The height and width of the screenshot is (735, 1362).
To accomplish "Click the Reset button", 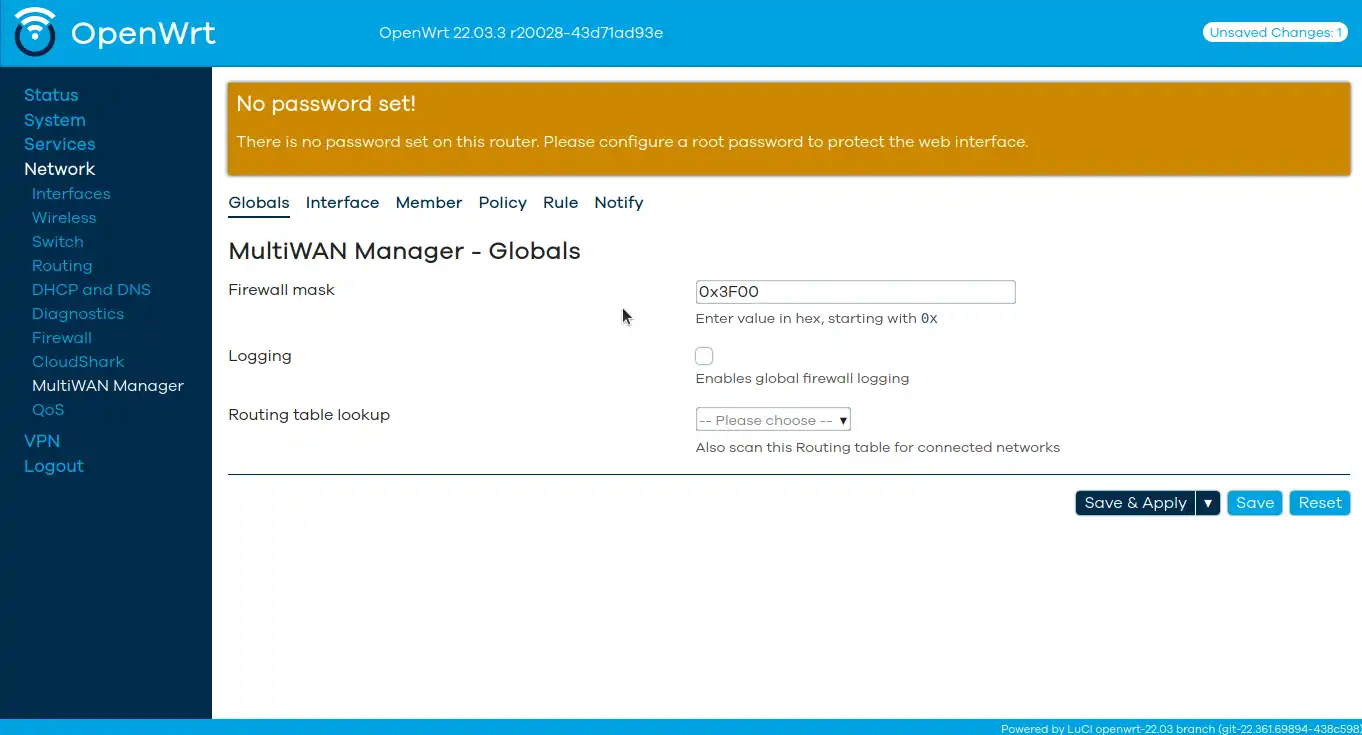I will tap(1319, 503).
